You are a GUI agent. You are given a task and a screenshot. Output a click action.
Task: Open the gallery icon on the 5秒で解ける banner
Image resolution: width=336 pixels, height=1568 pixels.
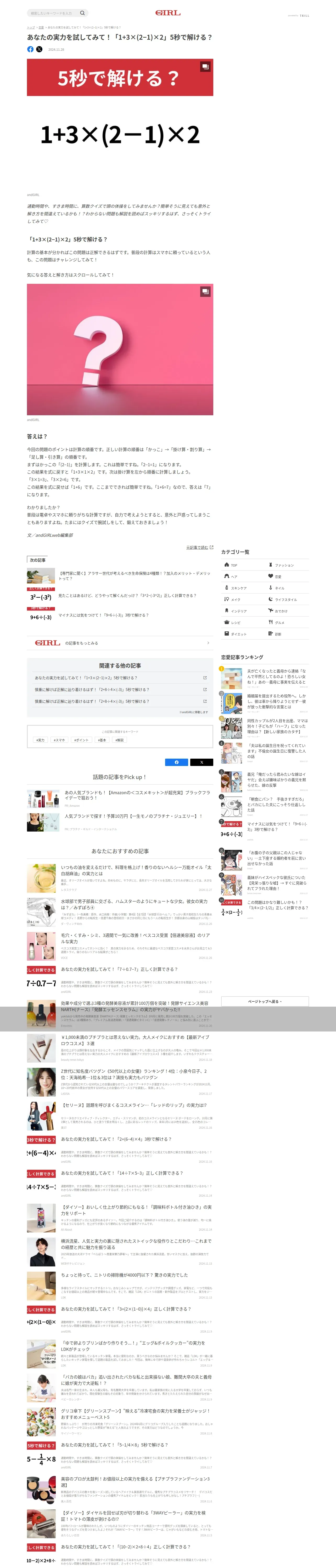(205, 66)
